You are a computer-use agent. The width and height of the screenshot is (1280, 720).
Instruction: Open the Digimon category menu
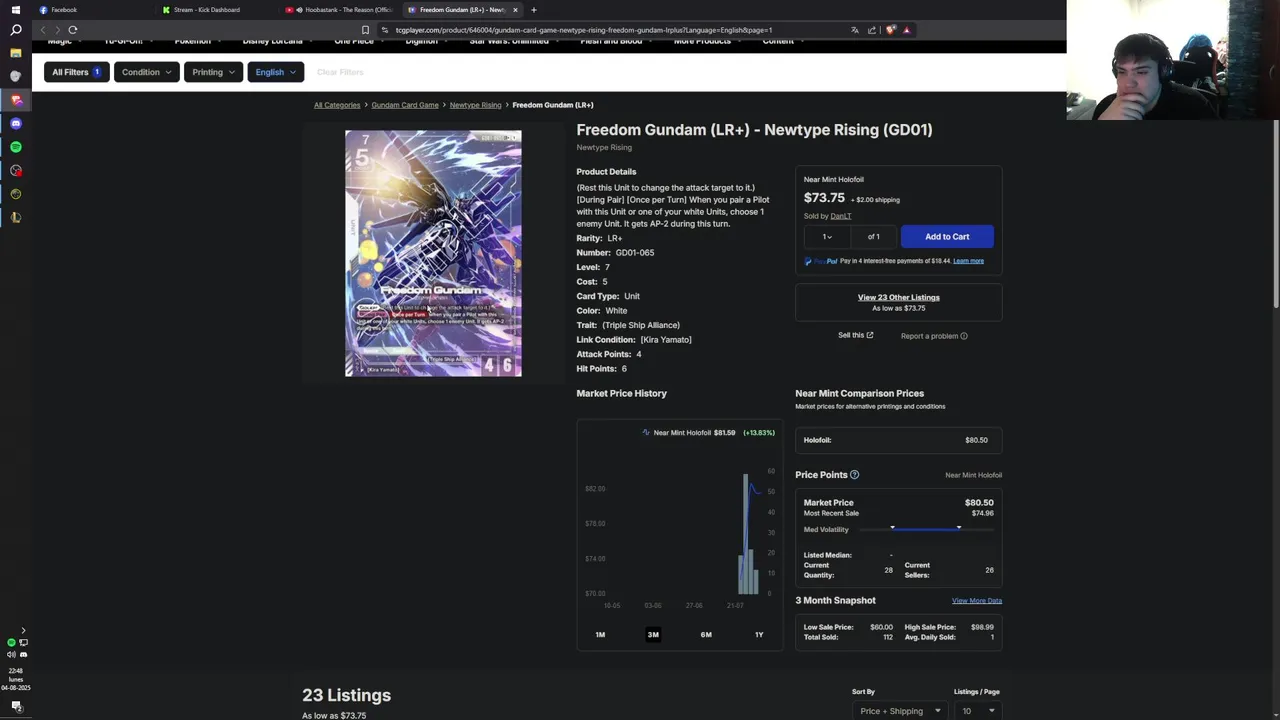427,41
